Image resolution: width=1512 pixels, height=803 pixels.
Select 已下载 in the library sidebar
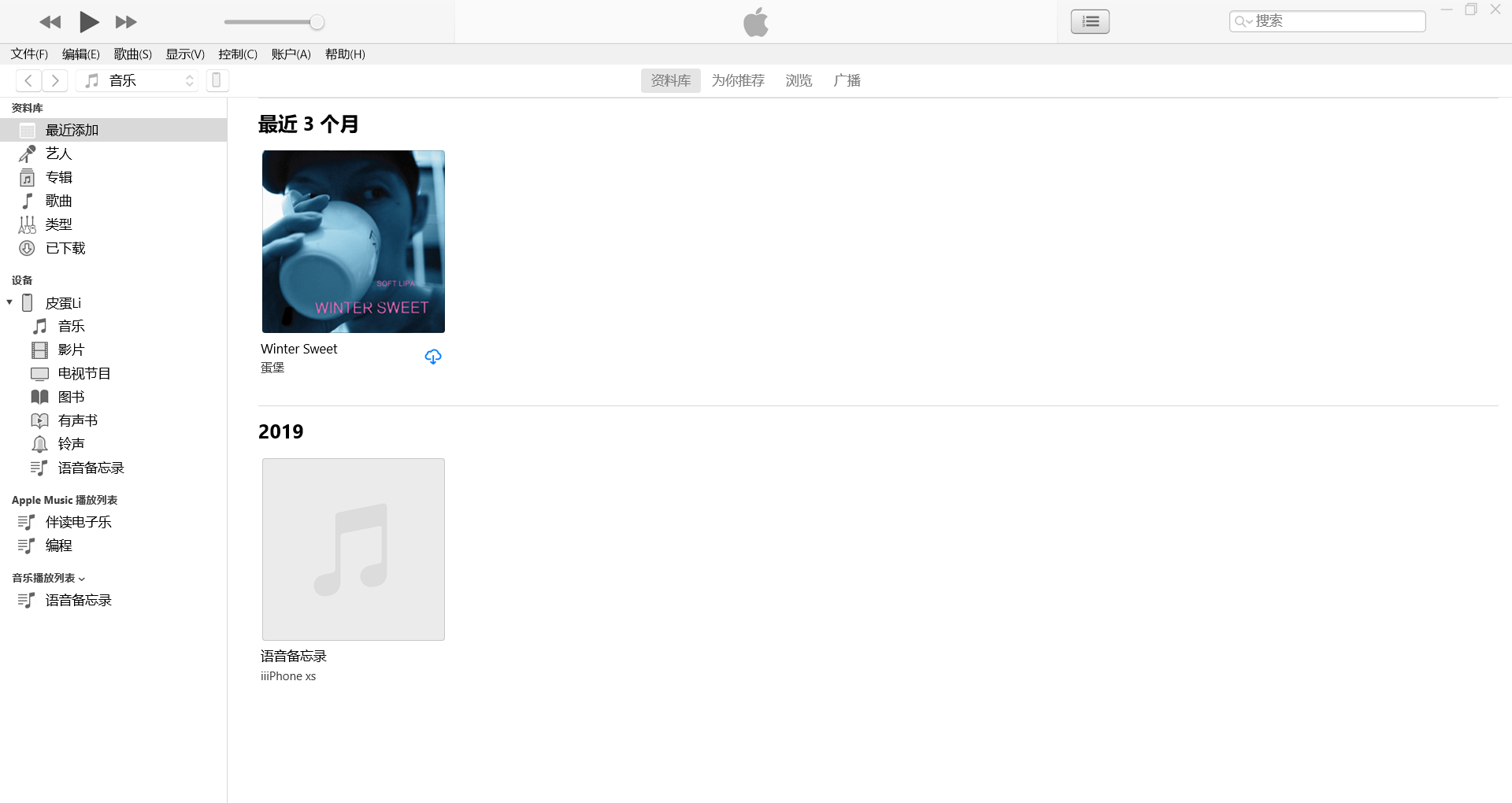pos(113,248)
